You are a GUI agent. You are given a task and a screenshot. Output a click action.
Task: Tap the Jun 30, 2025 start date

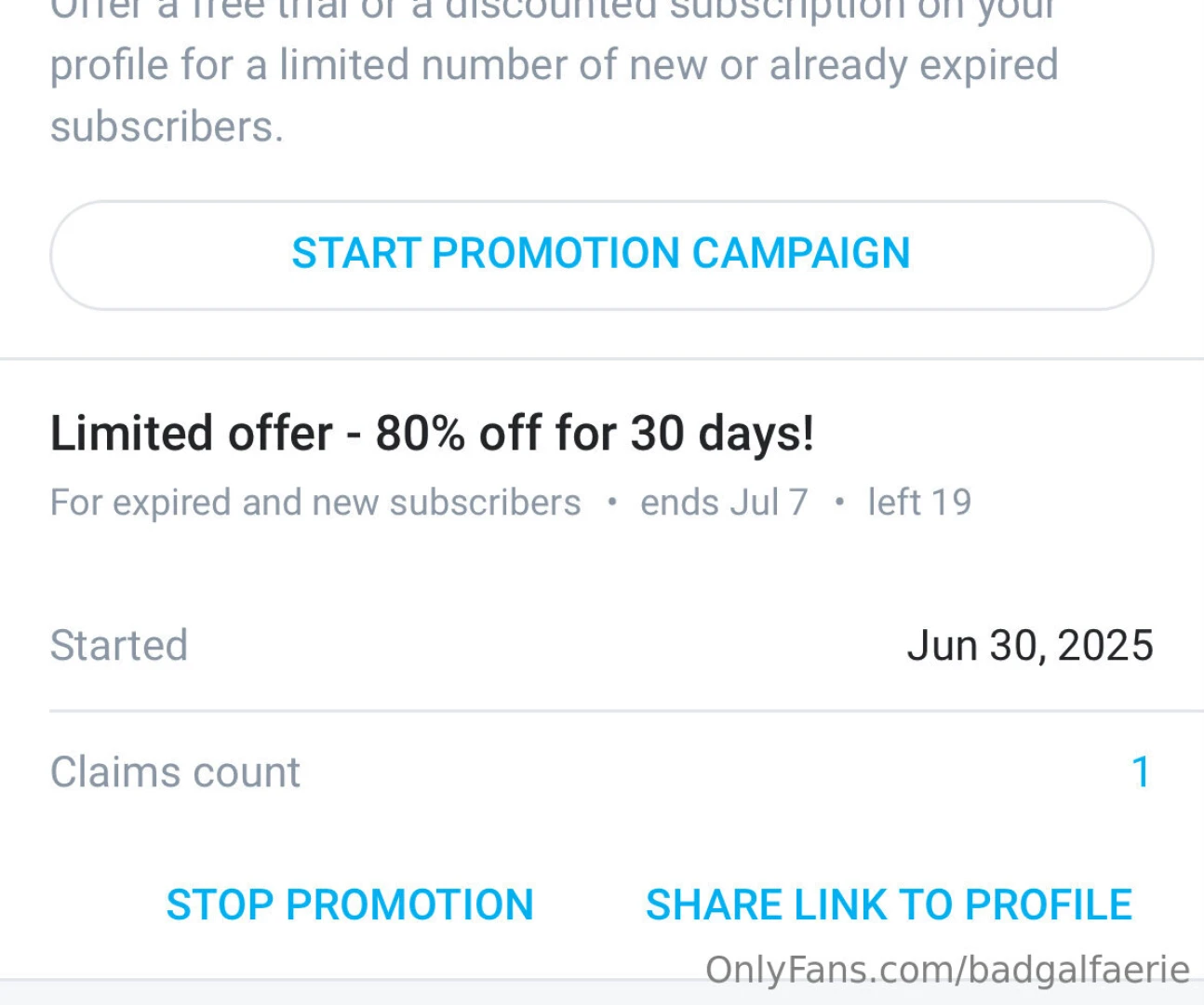[x=1030, y=645]
